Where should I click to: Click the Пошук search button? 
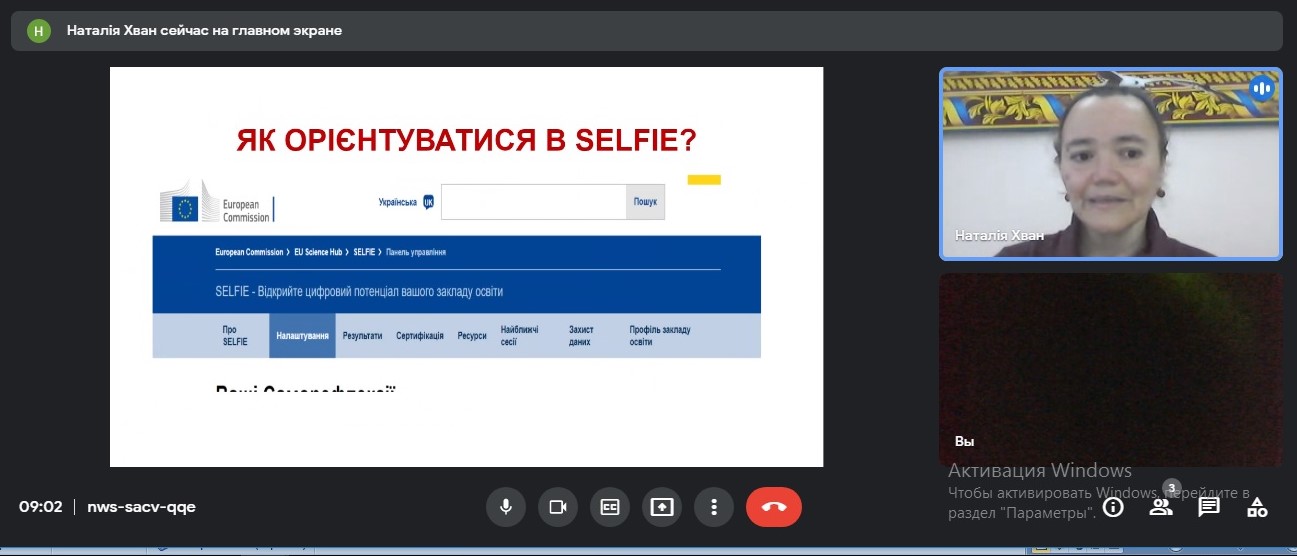point(645,202)
